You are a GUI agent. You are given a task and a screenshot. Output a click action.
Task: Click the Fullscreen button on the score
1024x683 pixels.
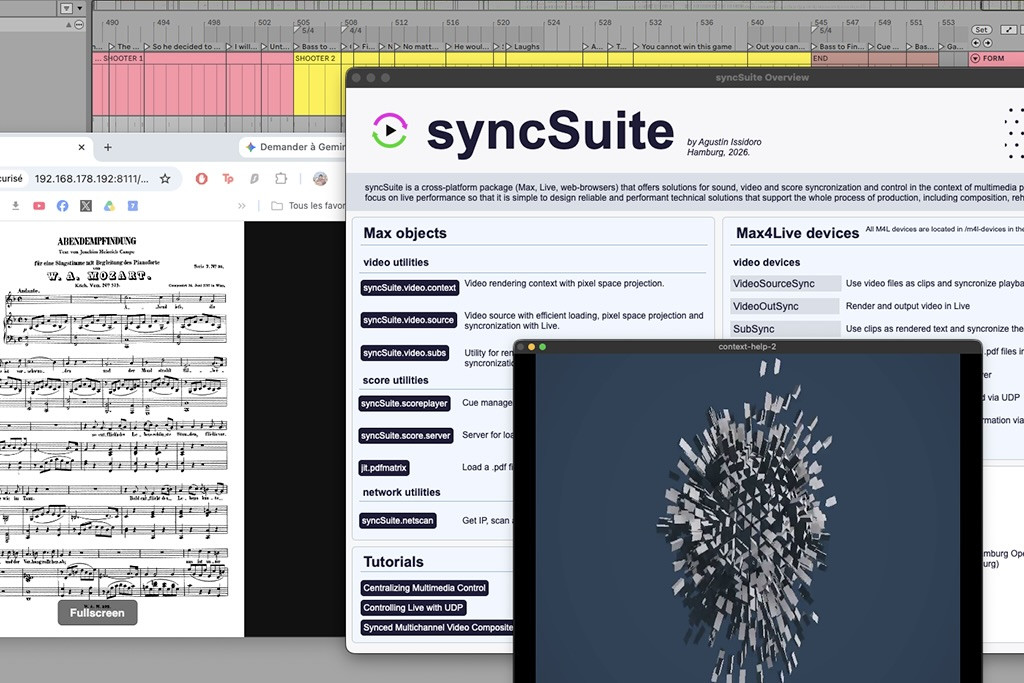pyautogui.click(x=97, y=612)
